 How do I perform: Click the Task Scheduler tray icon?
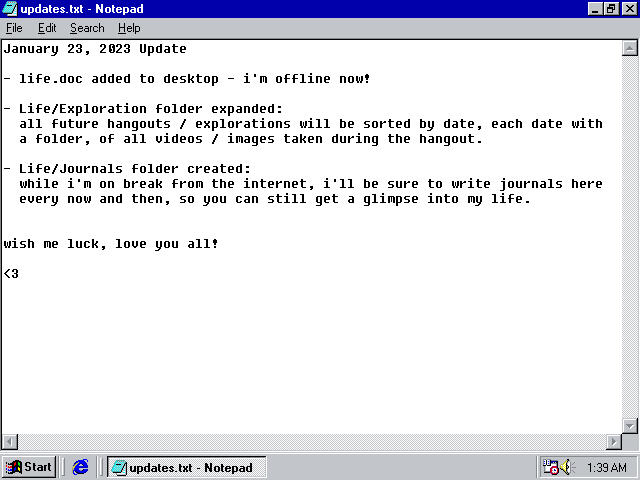pyautogui.click(x=550, y=467)
